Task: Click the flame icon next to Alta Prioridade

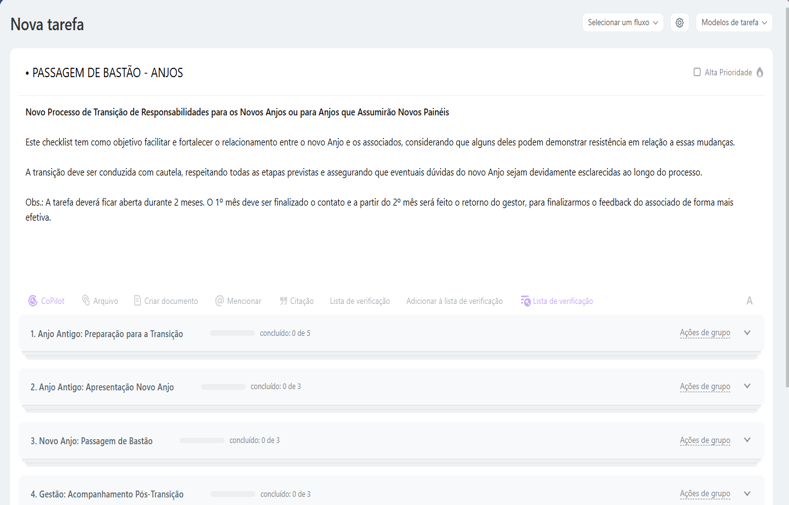Action: (x=760, y=73)
